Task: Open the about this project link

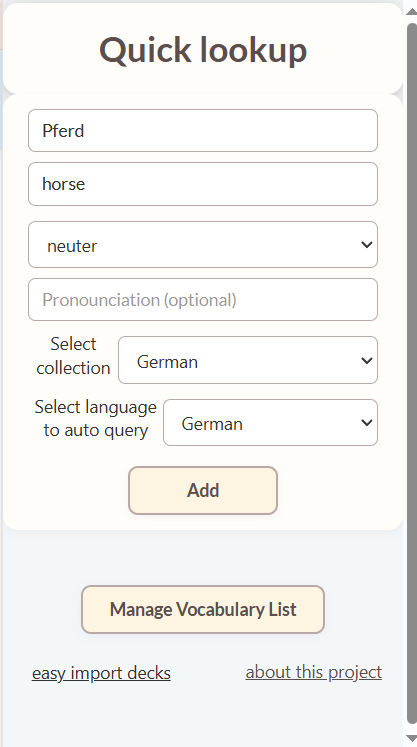Action: [x=314, y=672]
